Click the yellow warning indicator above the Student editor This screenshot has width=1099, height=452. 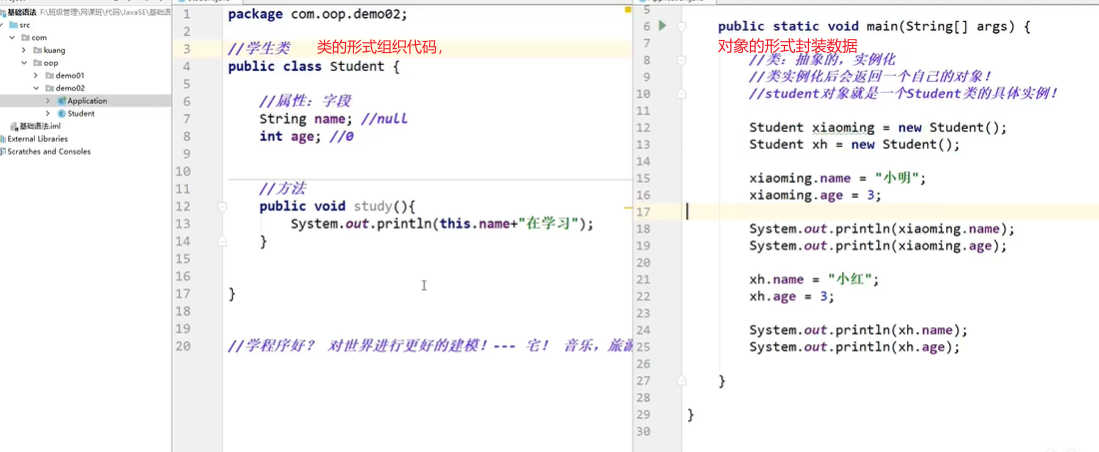click(x=627, y=10)
